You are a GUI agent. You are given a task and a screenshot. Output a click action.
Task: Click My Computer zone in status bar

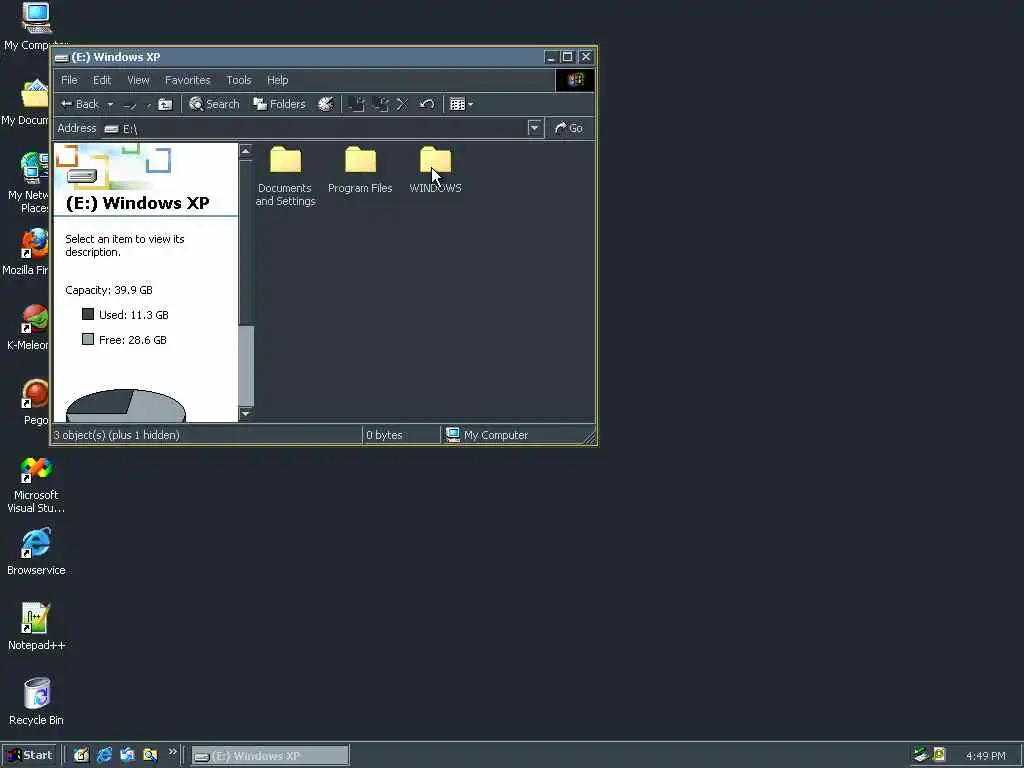click(x=487, y=435)
